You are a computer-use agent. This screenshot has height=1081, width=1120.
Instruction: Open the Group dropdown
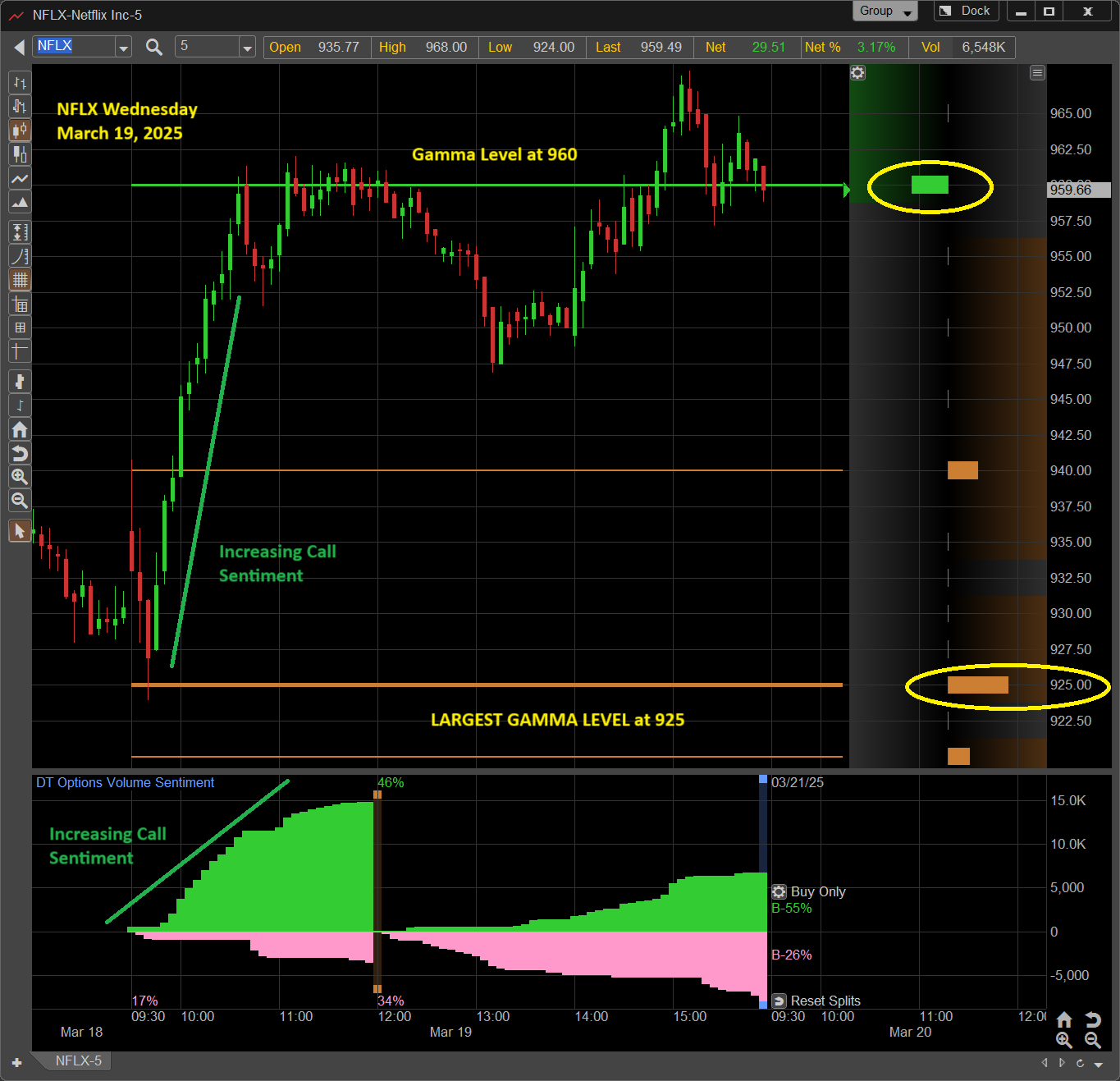(885, 11)
